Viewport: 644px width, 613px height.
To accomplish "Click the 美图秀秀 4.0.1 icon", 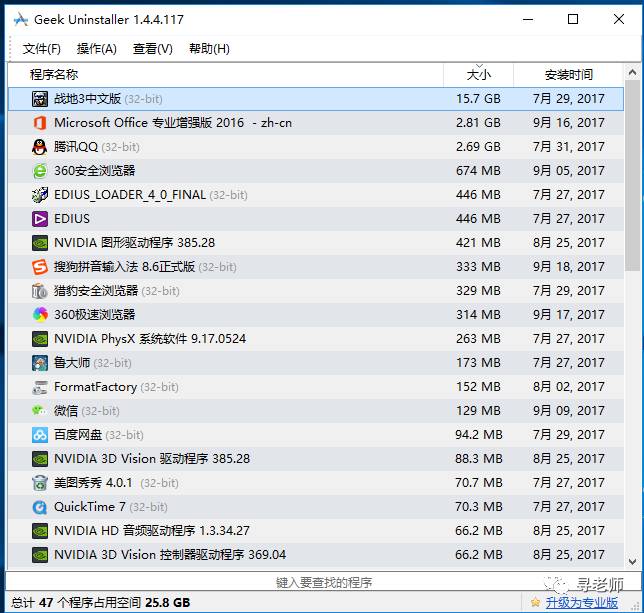I will [40, 483].
